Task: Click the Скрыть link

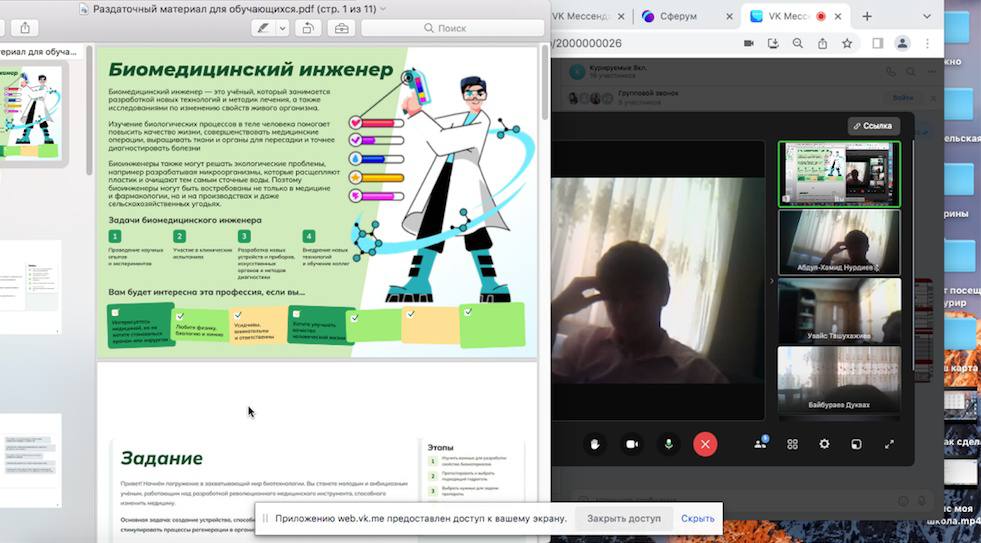Action: point(697,518)
